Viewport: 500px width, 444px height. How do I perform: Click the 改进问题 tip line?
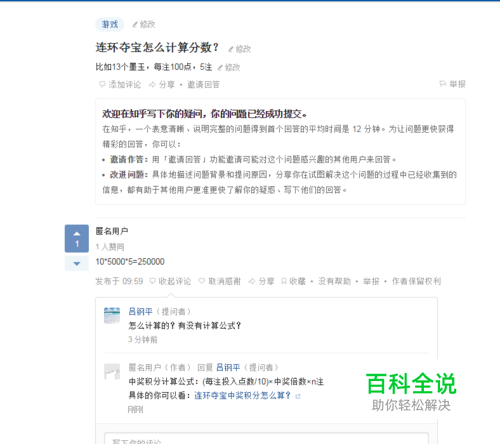tap(279, 182)
